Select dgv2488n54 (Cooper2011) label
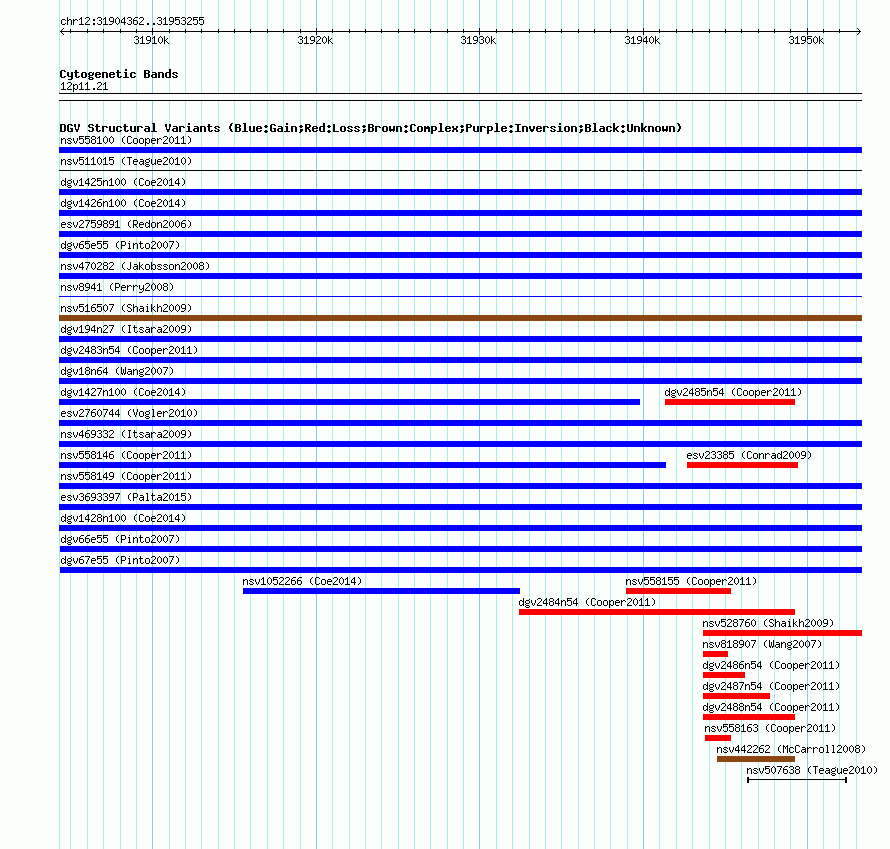 (x=771, y=707)
